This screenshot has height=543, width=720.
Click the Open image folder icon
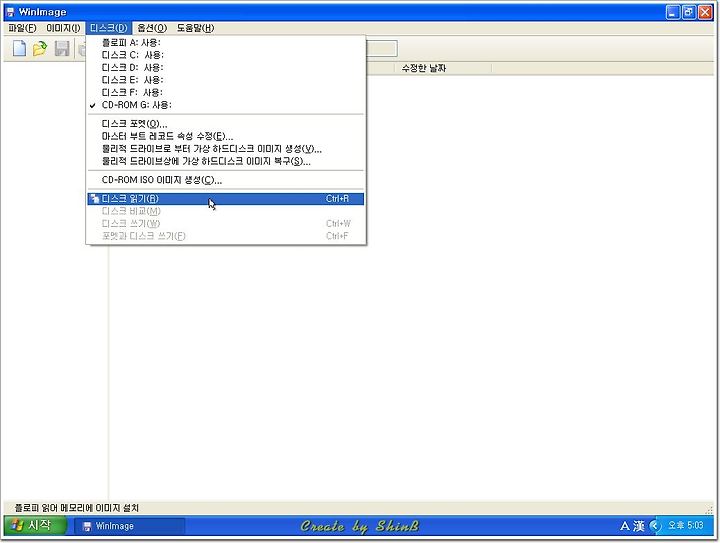(40, 48)
